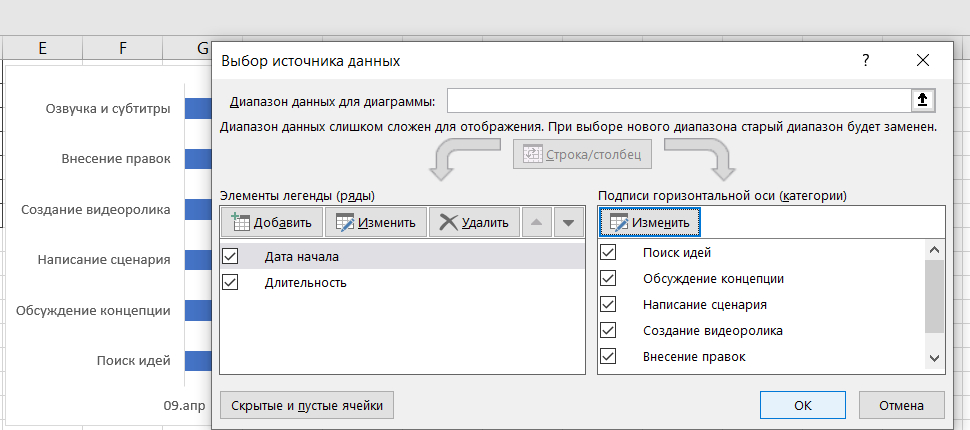970x430 pixels.
Task: Open the dialog help question mark
Action: 866,61
